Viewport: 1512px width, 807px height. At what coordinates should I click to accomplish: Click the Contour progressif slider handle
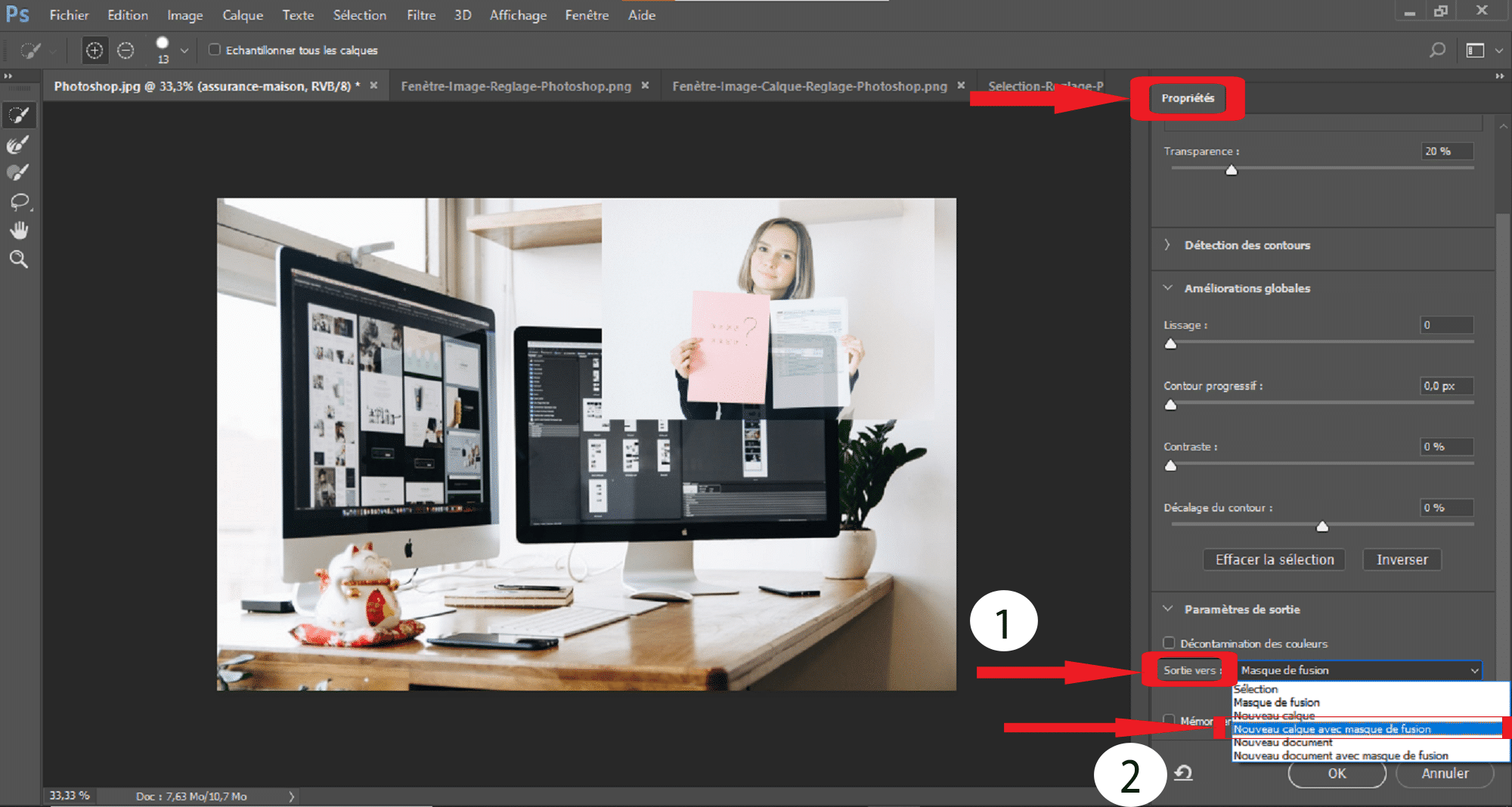pyautogui.click(x=1171, y=404)
